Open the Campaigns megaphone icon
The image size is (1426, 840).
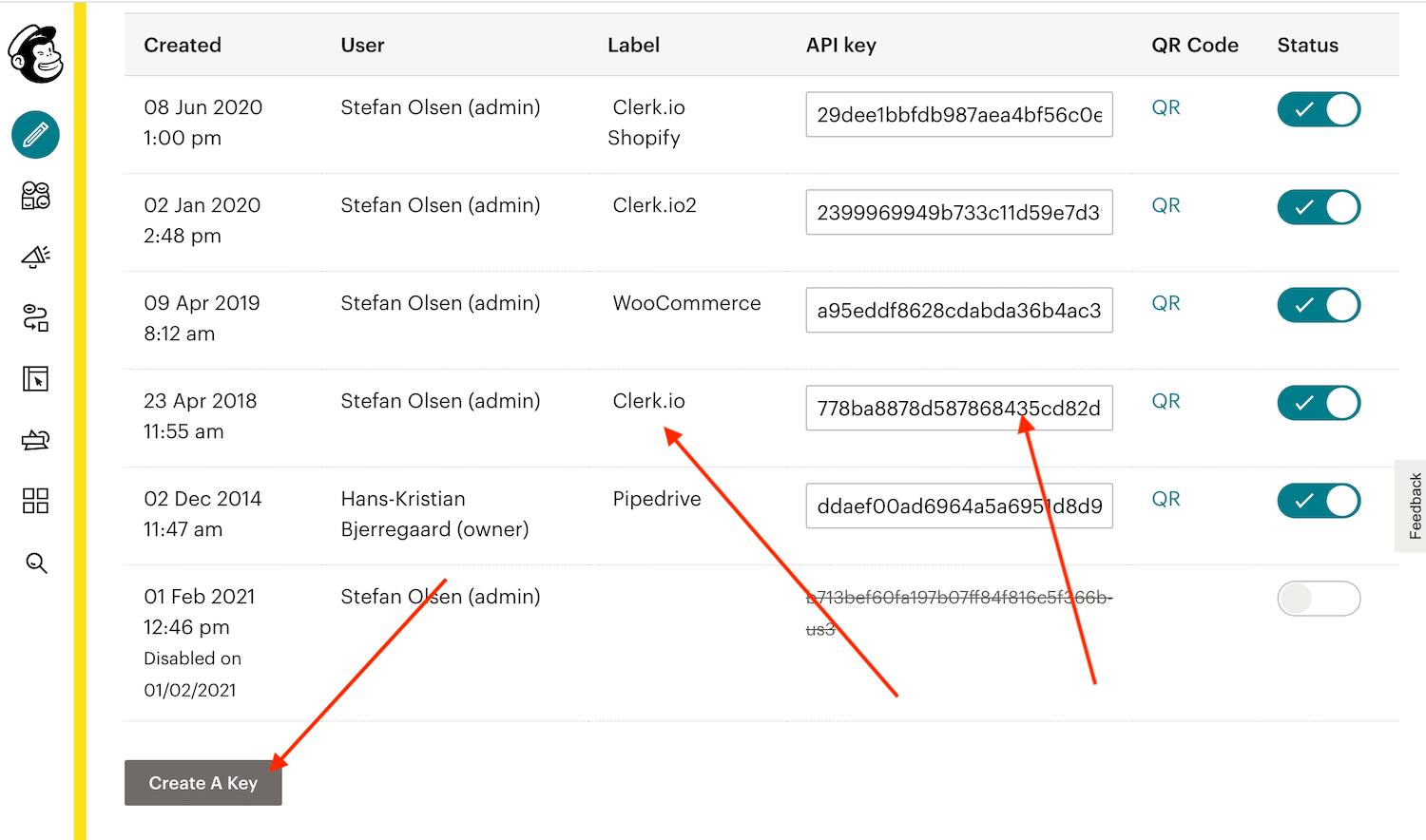click(36, 257)
